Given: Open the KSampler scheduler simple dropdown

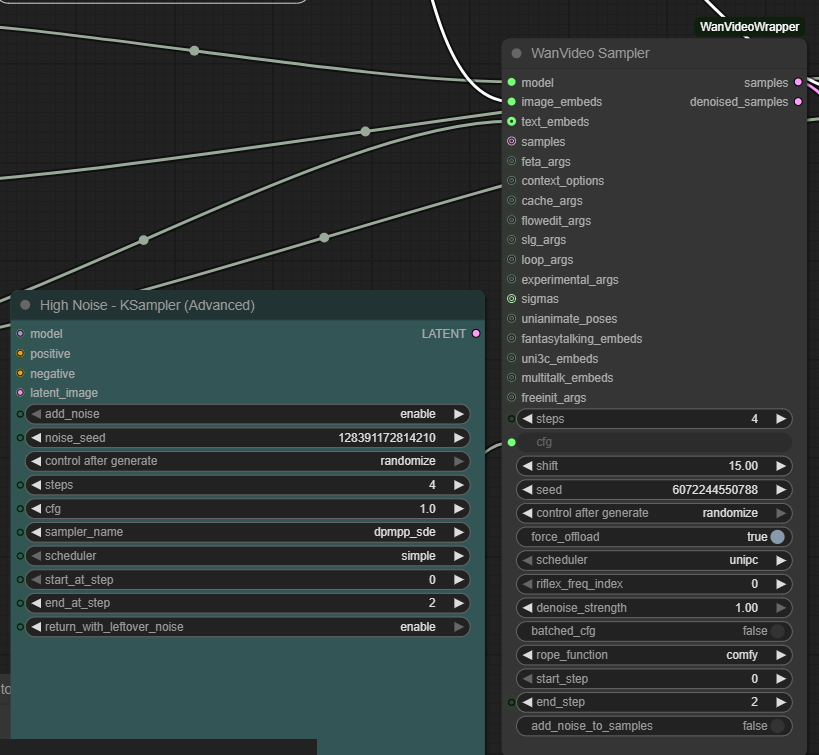Looking at the screenshot, I should (248, 556).
